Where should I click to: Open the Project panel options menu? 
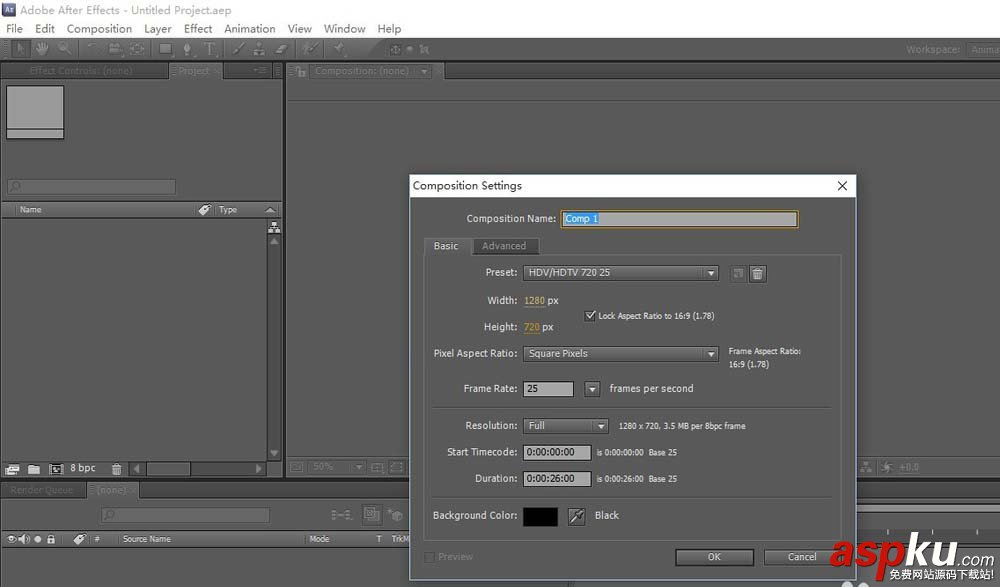pos(260,70)
